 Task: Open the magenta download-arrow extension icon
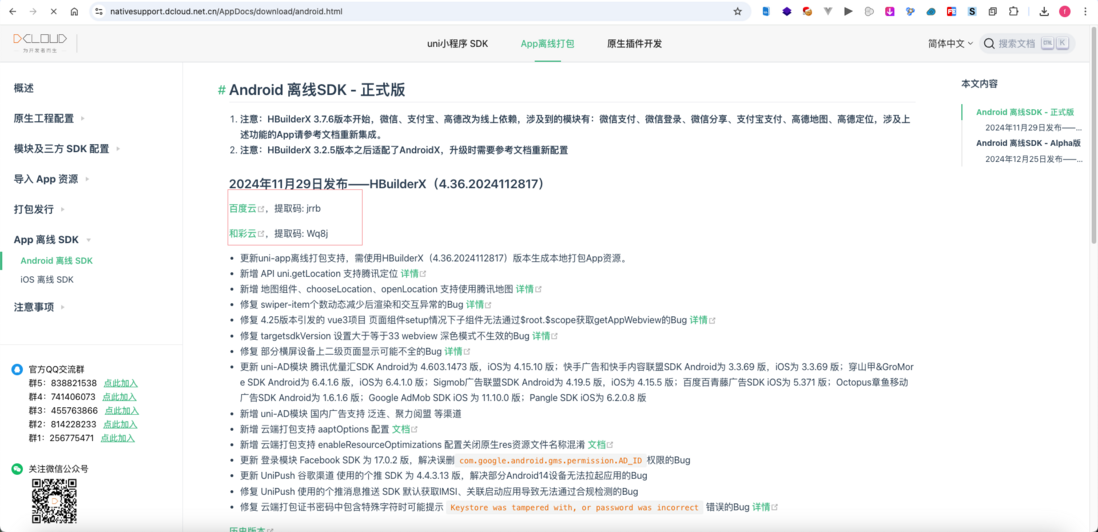point(889,12)
